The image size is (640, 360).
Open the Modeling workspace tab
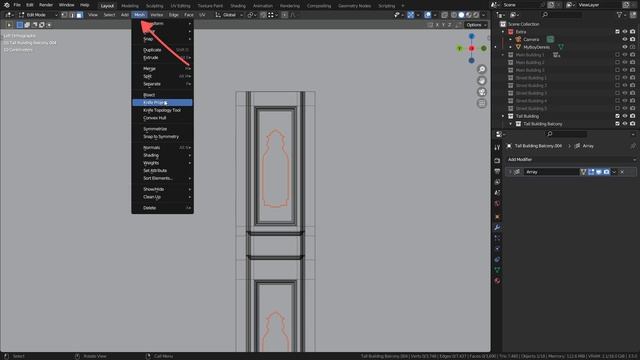[x=129, y=6]
